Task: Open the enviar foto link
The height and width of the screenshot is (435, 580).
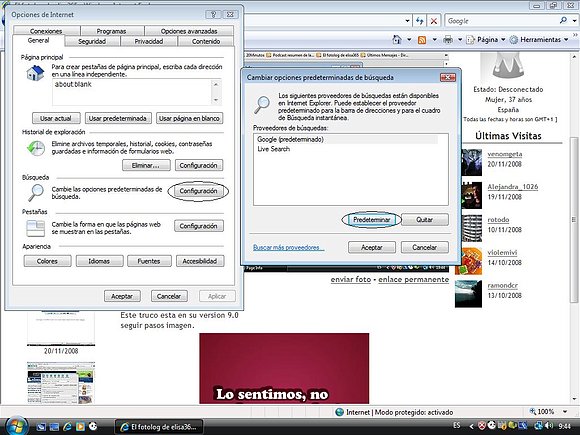Action: coord(351,279)
